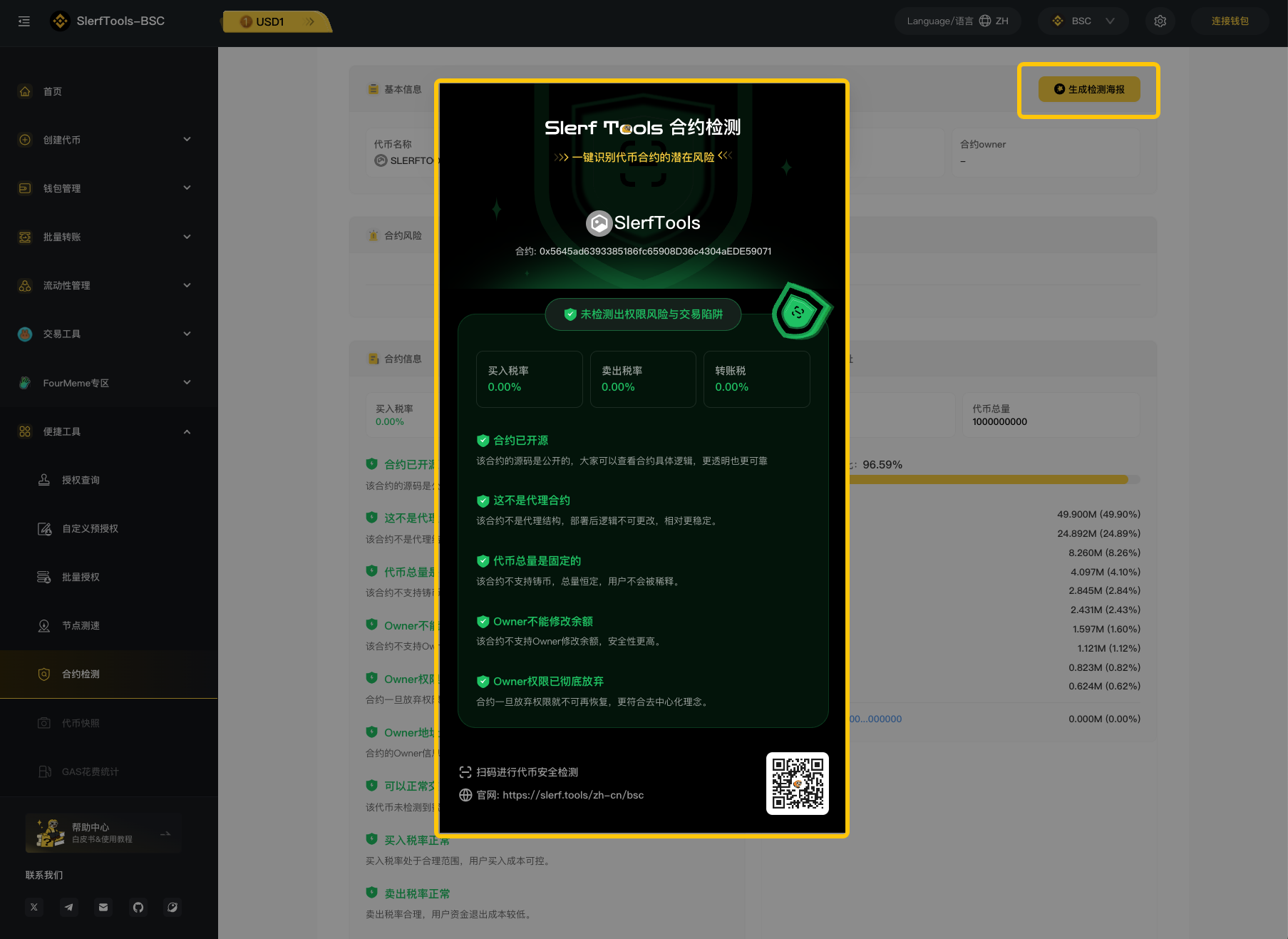1288x939 pixels.
Task: Collapse the sidebar with the menu icon
Action: click(24, 21)
